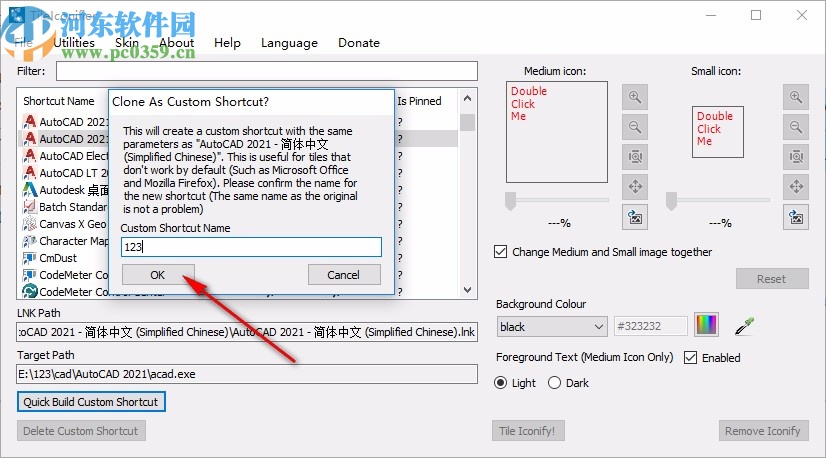Viewport: 826px width, 458px height.
Task: Select the Batch Standar row icon
Action: point(30,207)
